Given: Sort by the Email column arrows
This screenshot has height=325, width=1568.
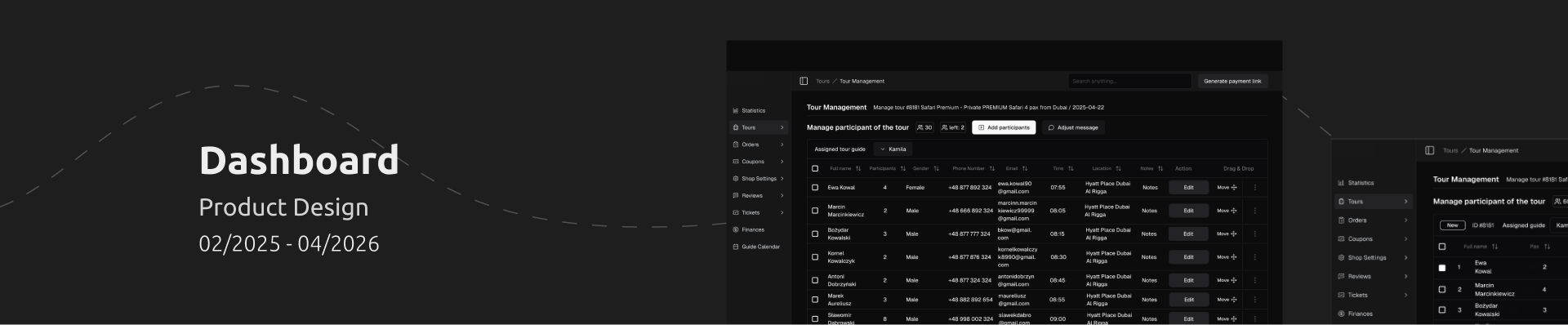Looking at the screenshot, I should click(1024, 169).
